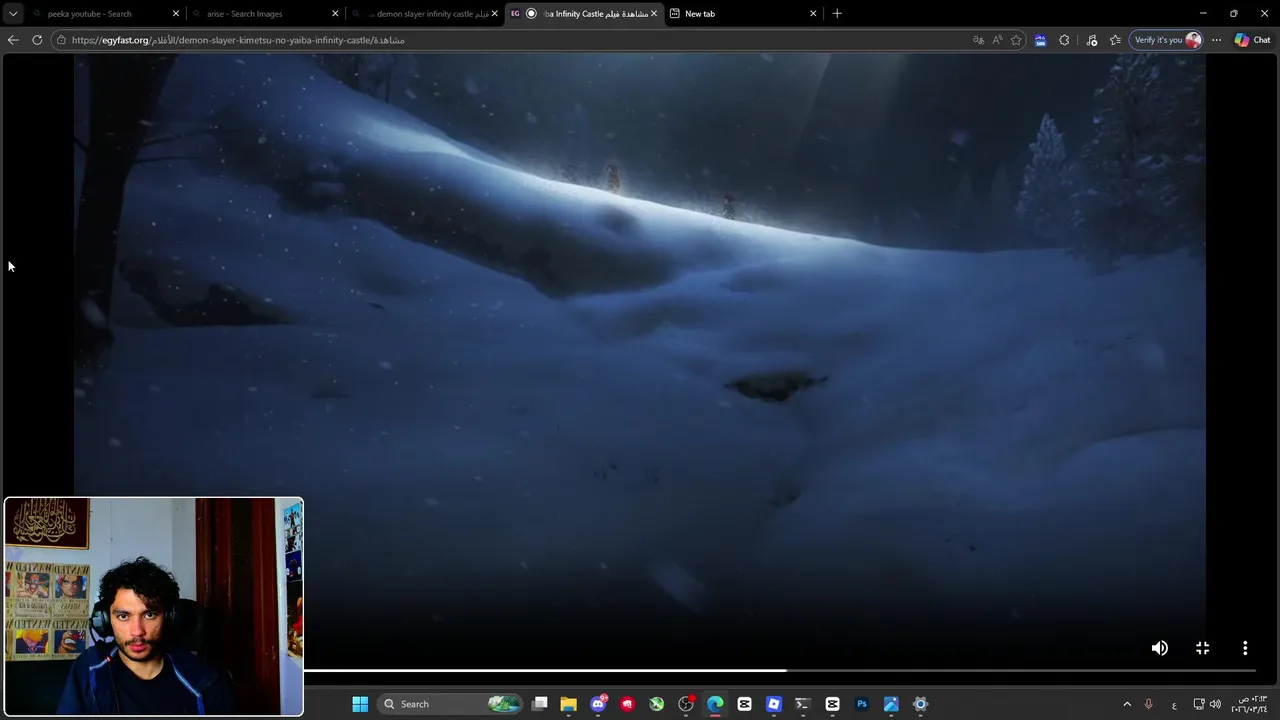Open File Explorer from the taskbar
This screenshot has height=720, width=1280.
coord(568,704)
